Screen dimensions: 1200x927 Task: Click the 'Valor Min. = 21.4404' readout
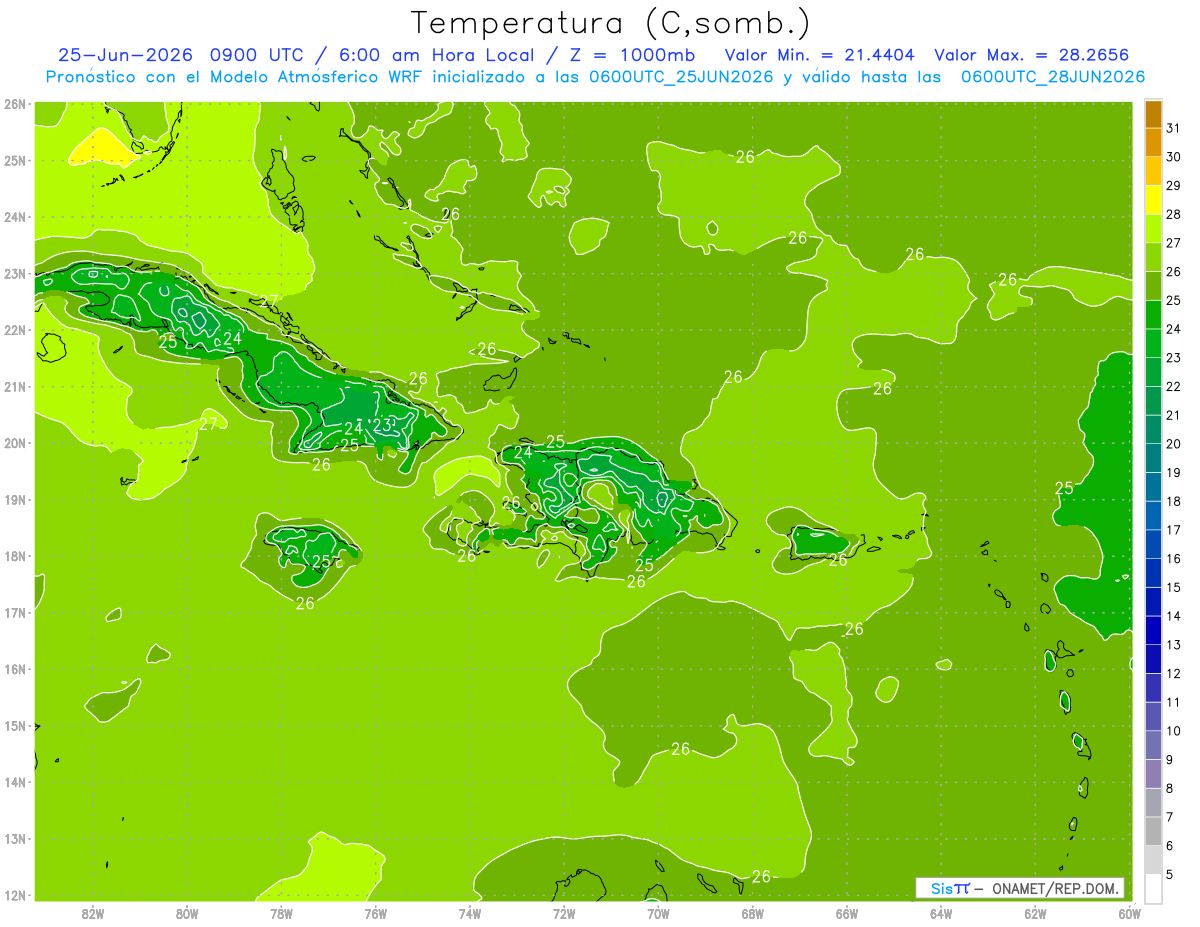[820, 55]
